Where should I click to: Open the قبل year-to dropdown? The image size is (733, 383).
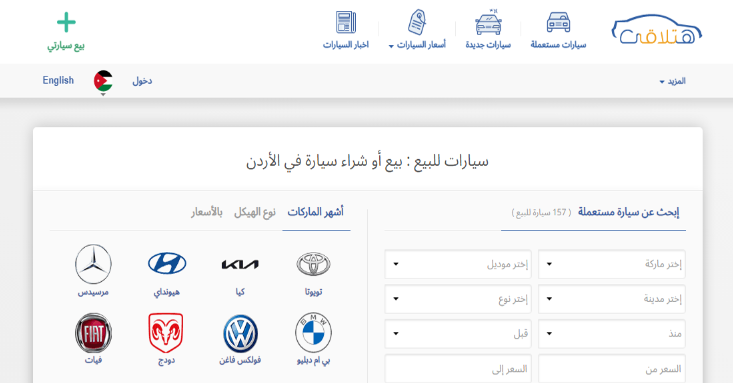458,334
